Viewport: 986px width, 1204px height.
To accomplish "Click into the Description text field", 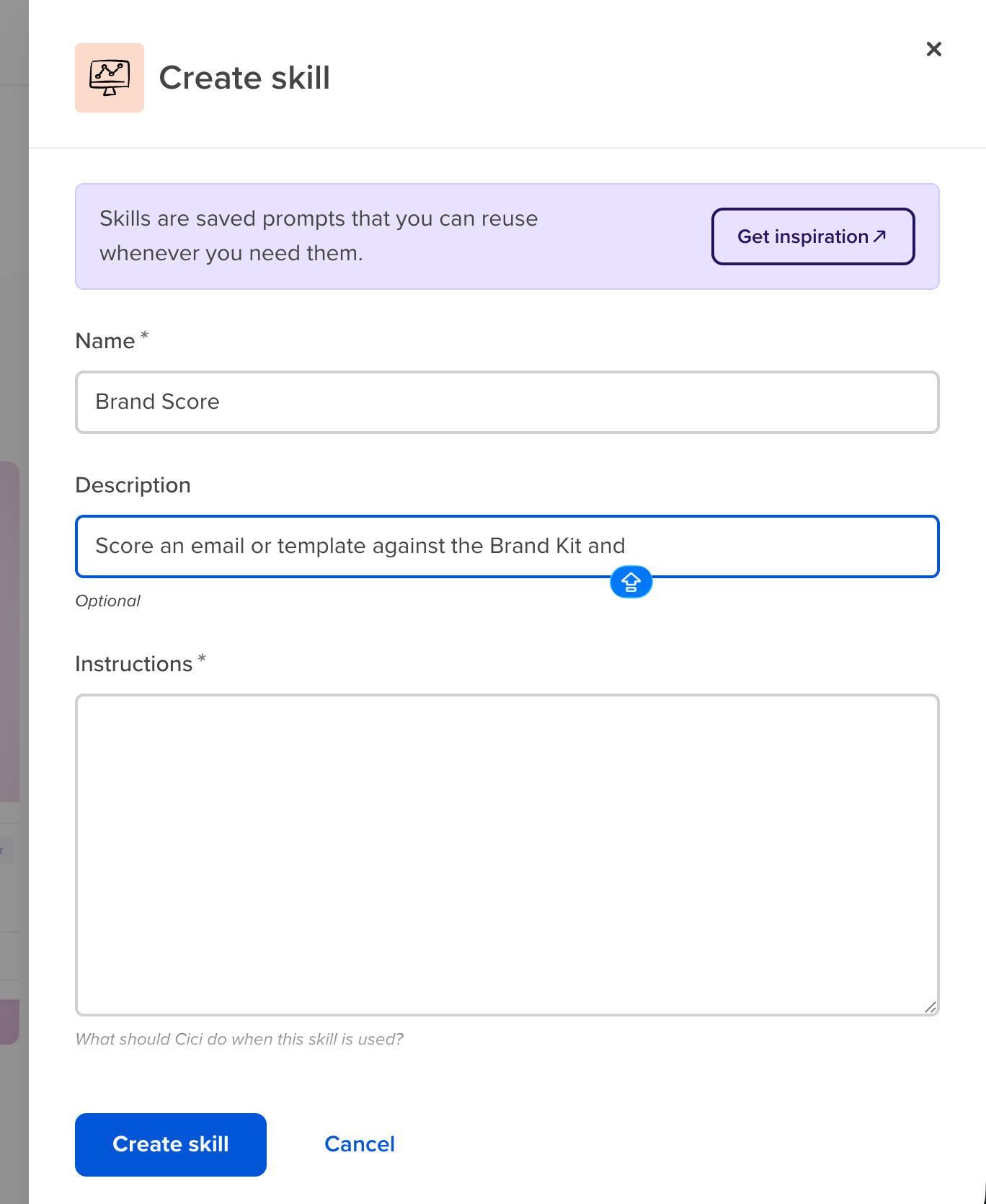I will pyautogui.click(x=507, y=546).
